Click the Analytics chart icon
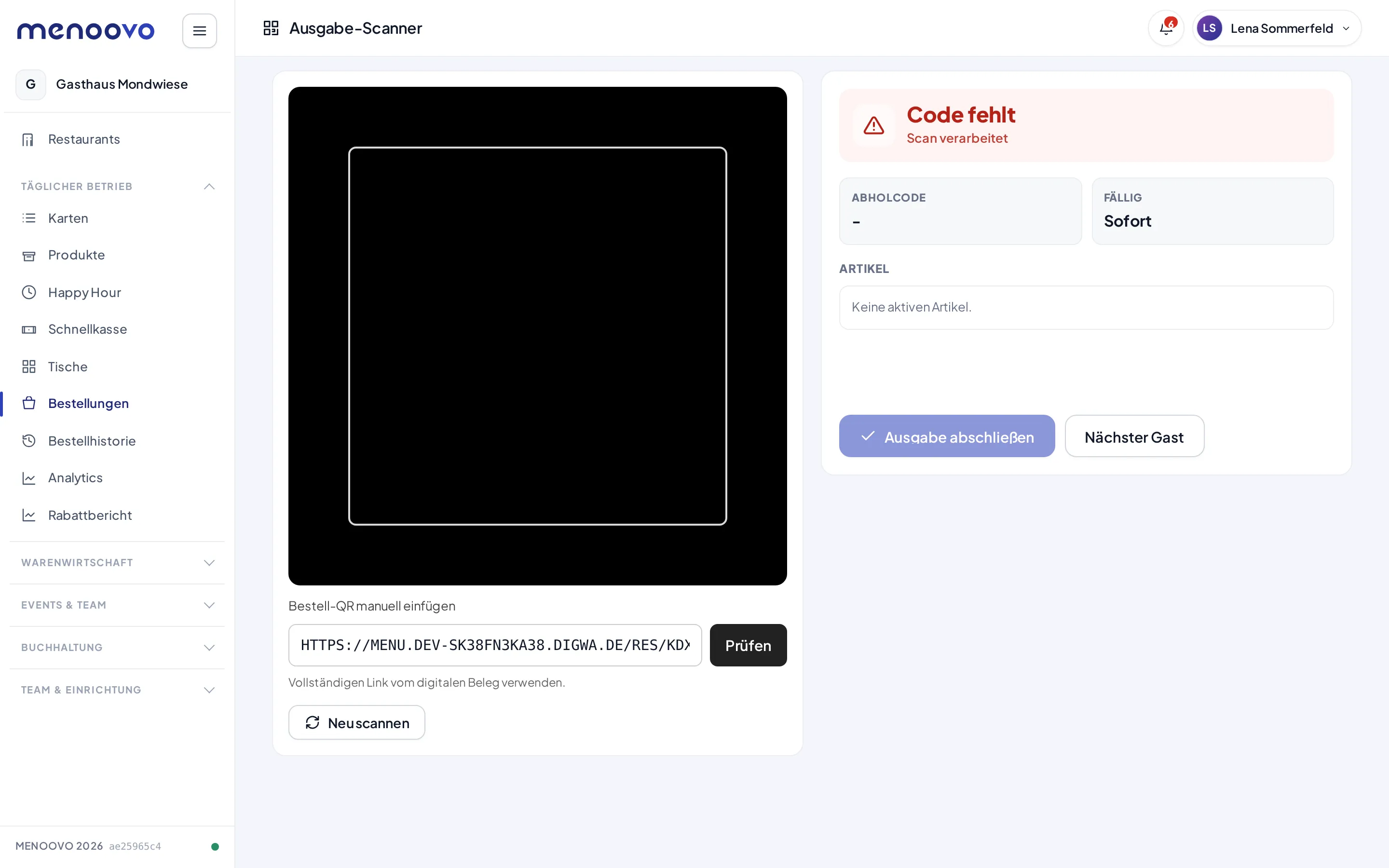The height and width of the screenshot is (868, 1389). (29, 478)
